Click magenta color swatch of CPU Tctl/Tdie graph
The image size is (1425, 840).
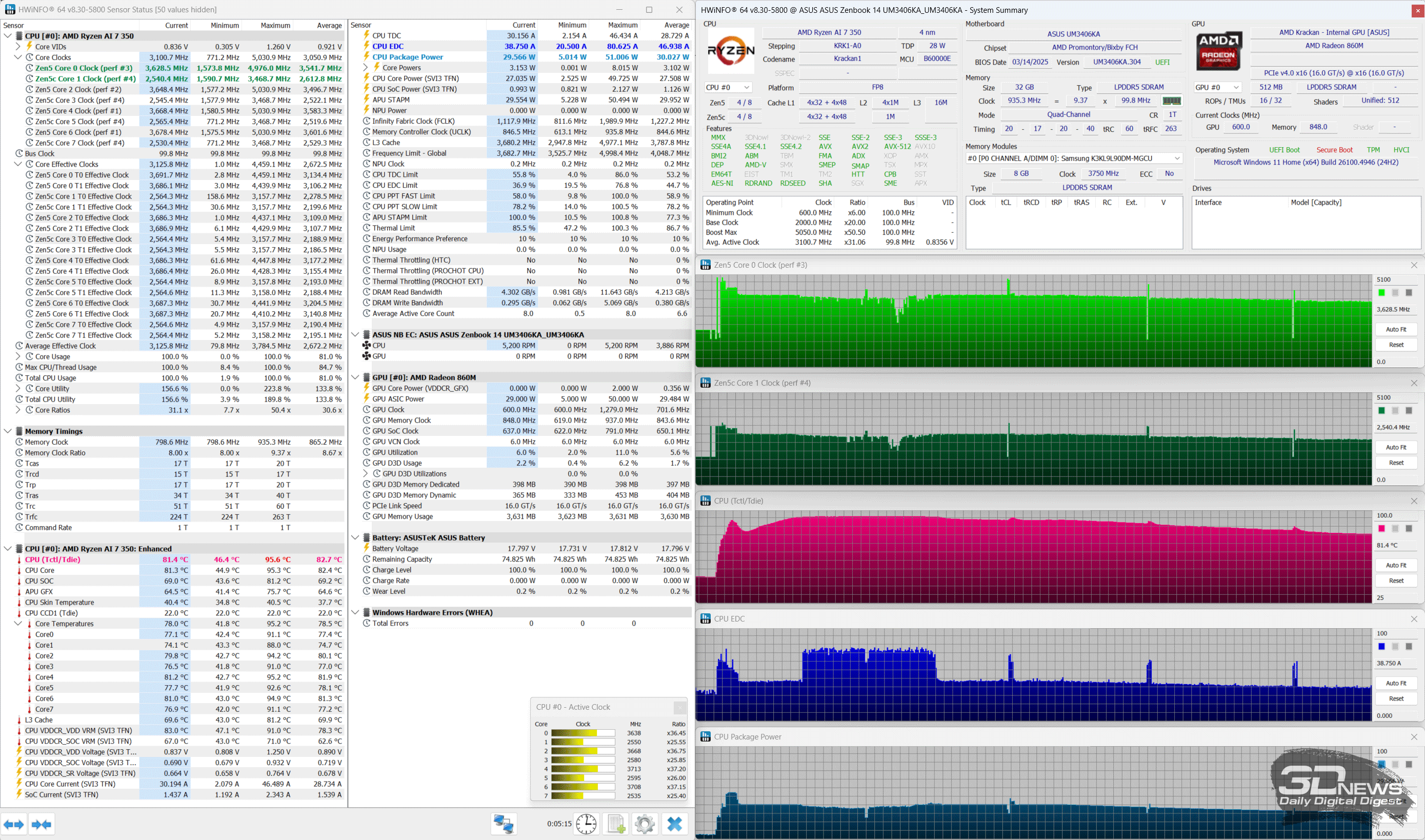(1381, 528)
